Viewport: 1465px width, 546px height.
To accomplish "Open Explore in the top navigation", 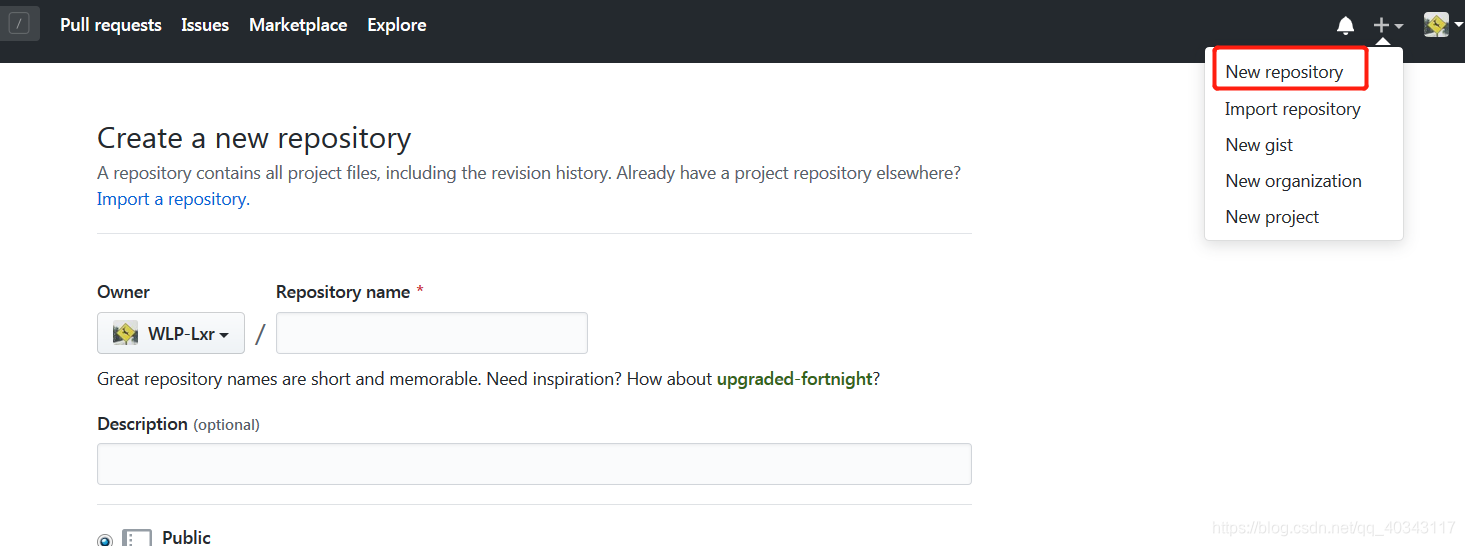I will point(397,25).
